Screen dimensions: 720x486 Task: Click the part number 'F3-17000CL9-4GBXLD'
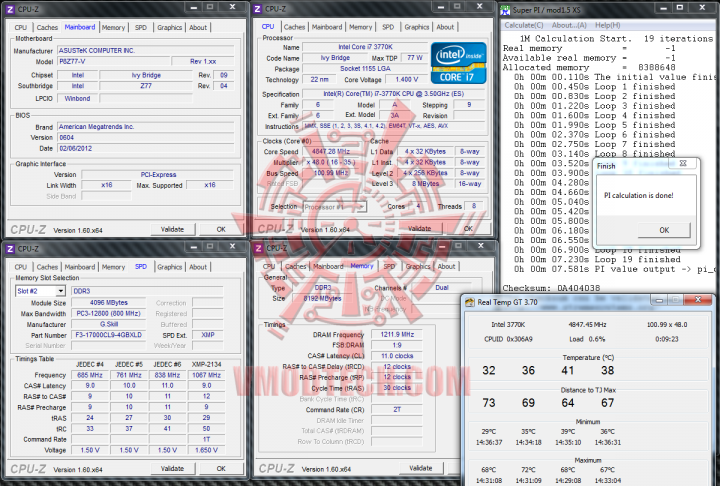[x=109, y=335]
